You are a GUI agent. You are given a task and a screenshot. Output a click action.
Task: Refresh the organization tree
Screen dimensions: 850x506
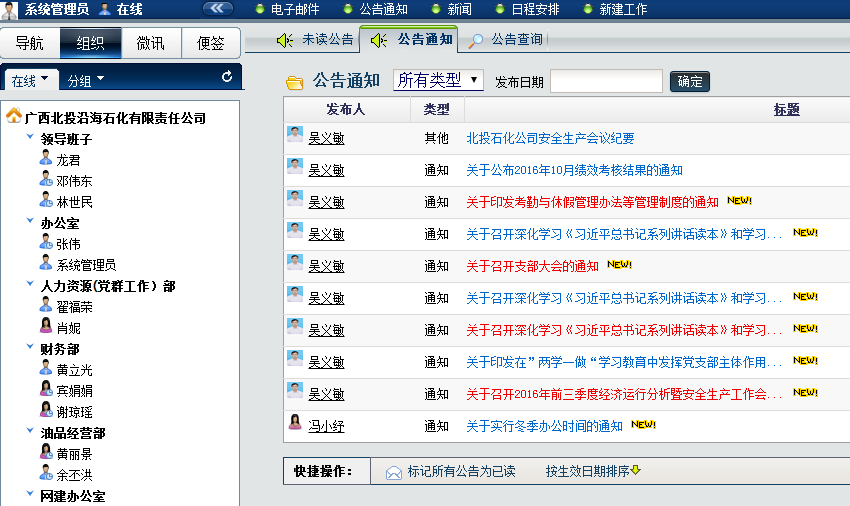(x=227, y=77)
